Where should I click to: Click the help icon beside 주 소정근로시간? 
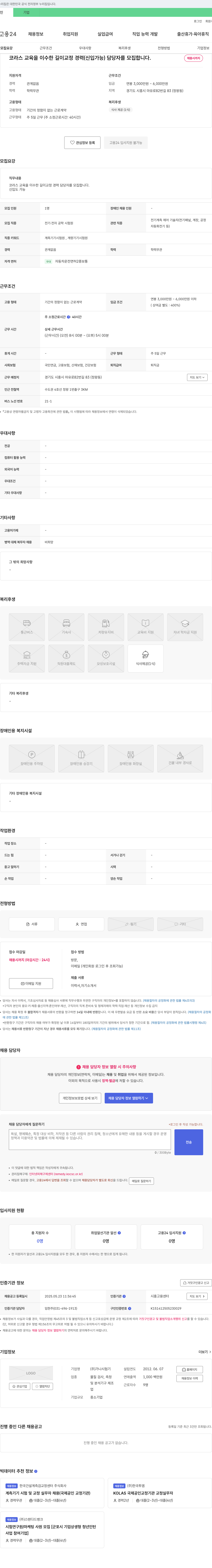pos(69,317)
